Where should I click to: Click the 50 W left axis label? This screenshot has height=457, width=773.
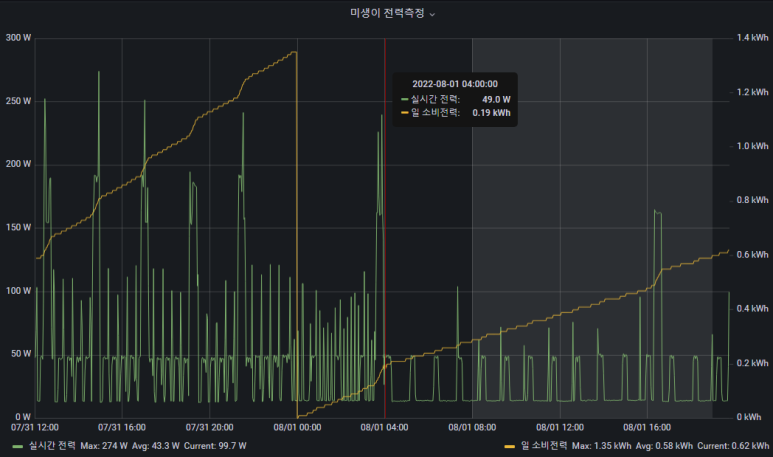21,354
